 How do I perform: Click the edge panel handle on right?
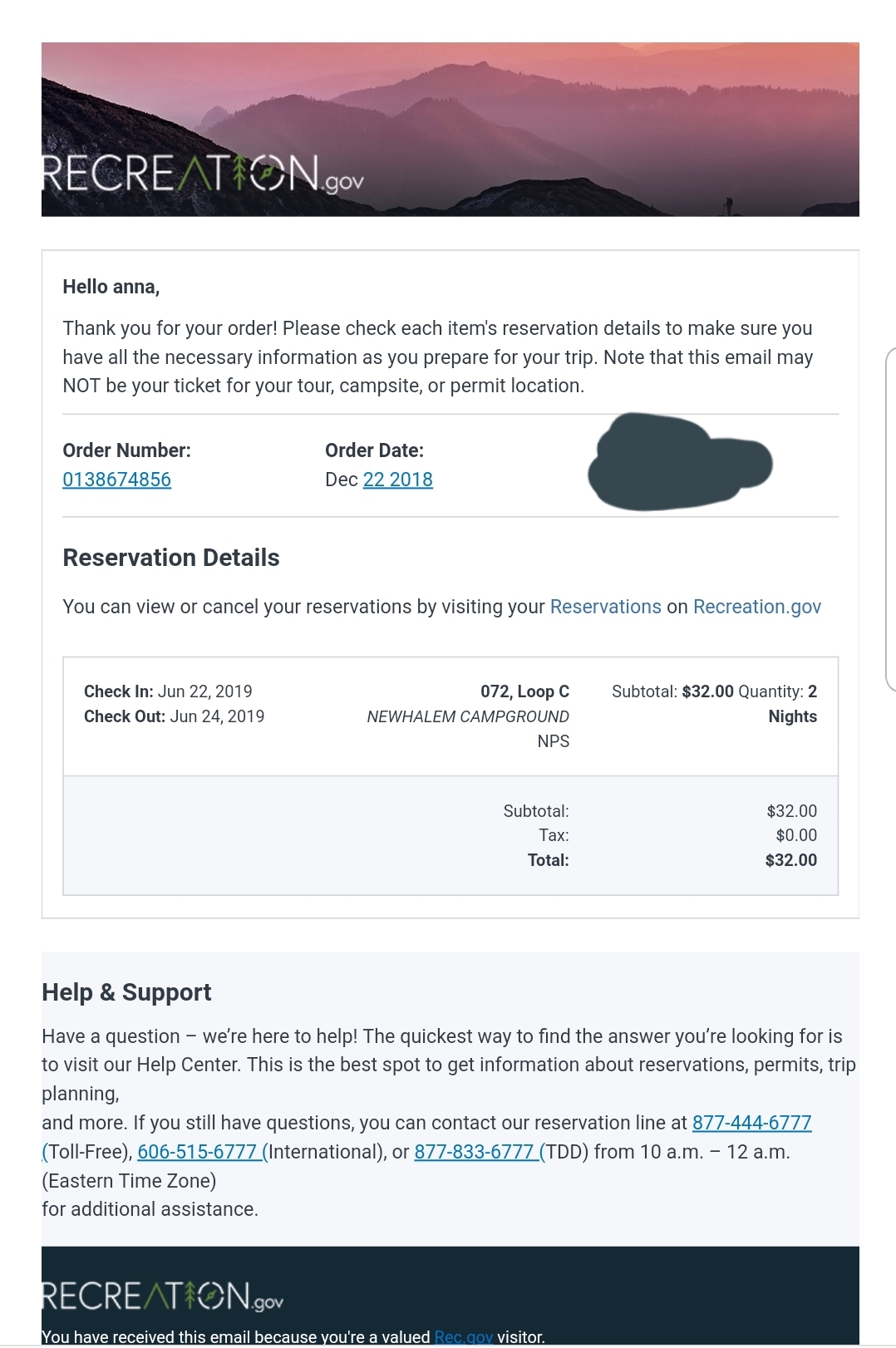(x=891, y=519)
